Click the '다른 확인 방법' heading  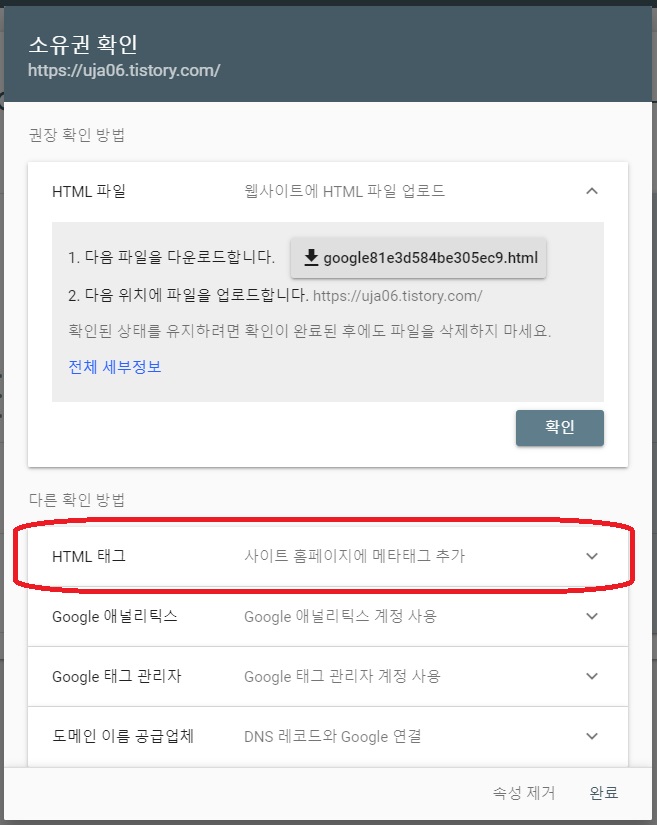[x=77, y=499]
